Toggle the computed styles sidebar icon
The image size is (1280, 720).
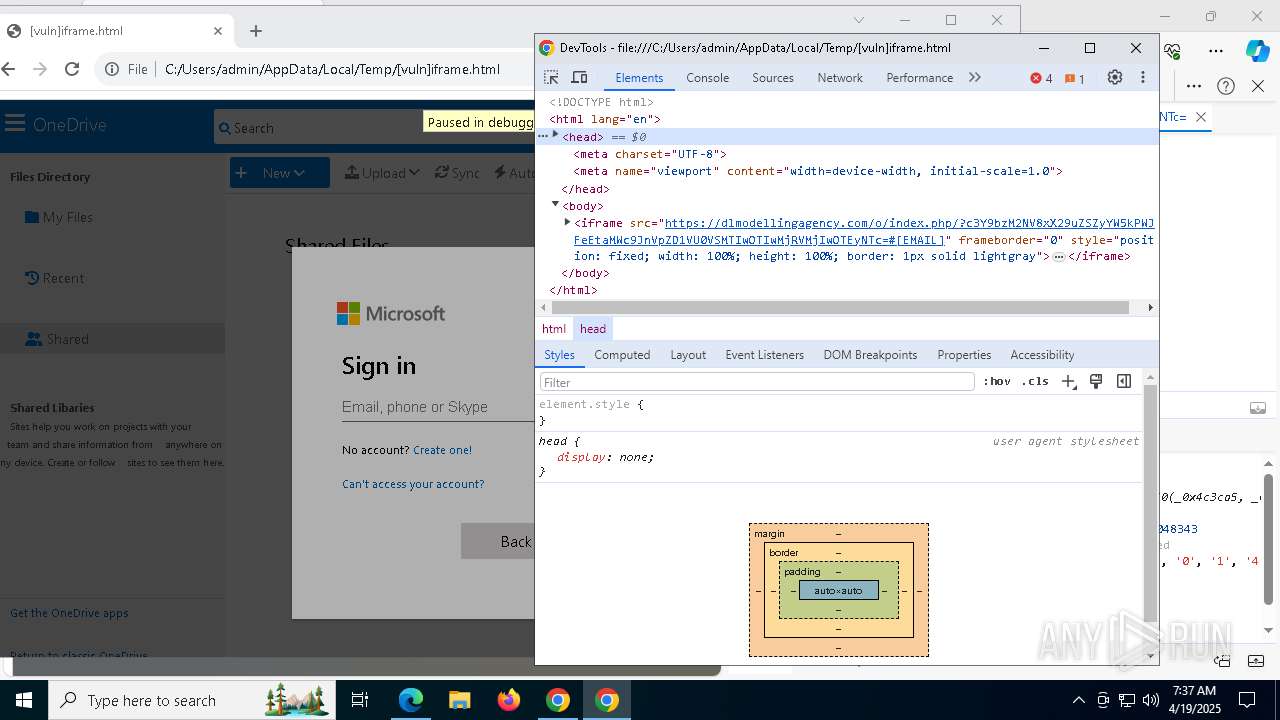(1124, 381)
